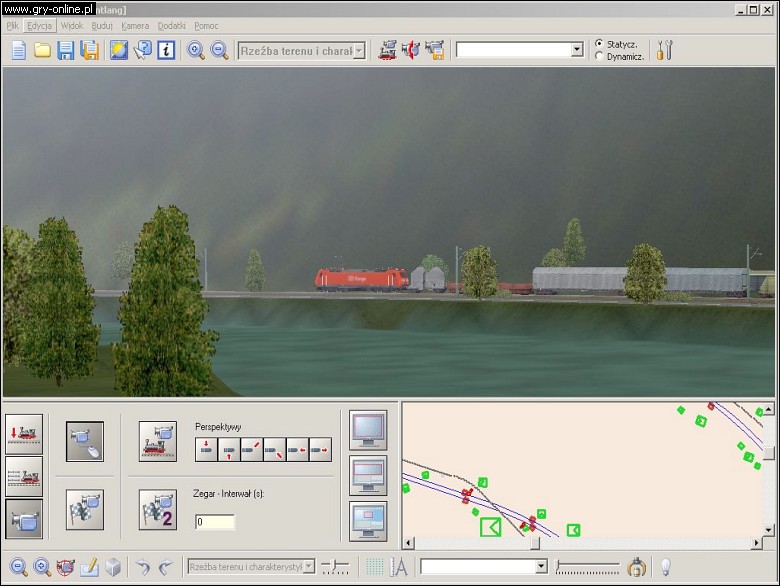Toggle the dotted grid icon
Screen dimensions: 780x586
tap(375, 567)
